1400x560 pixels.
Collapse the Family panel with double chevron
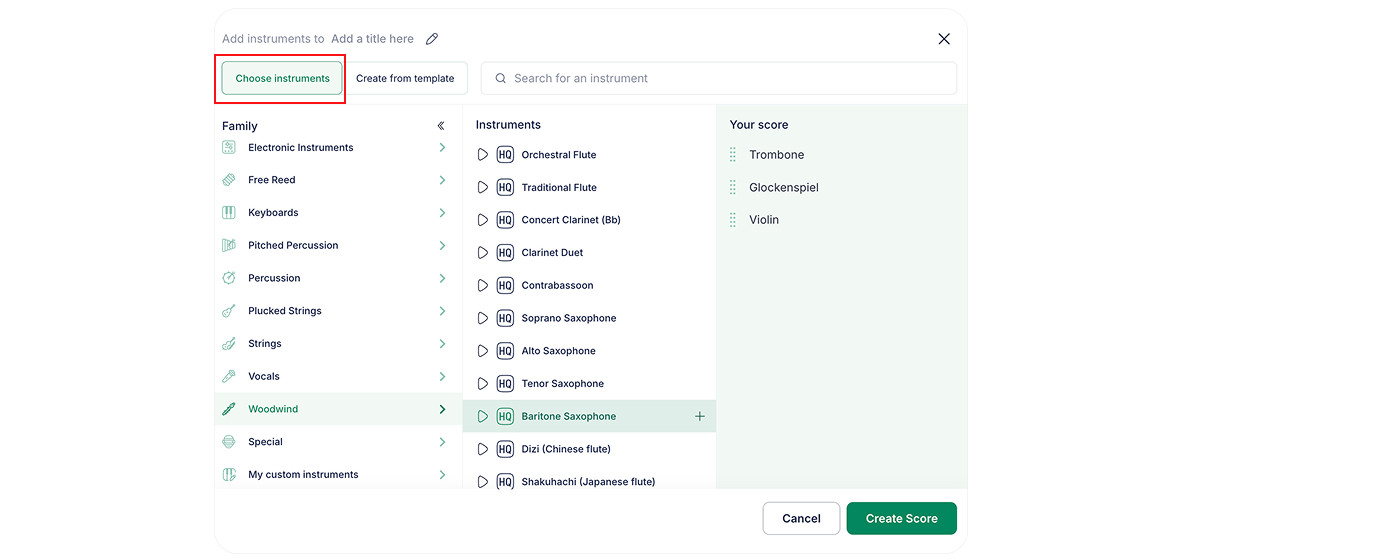[x=441, y=126]
